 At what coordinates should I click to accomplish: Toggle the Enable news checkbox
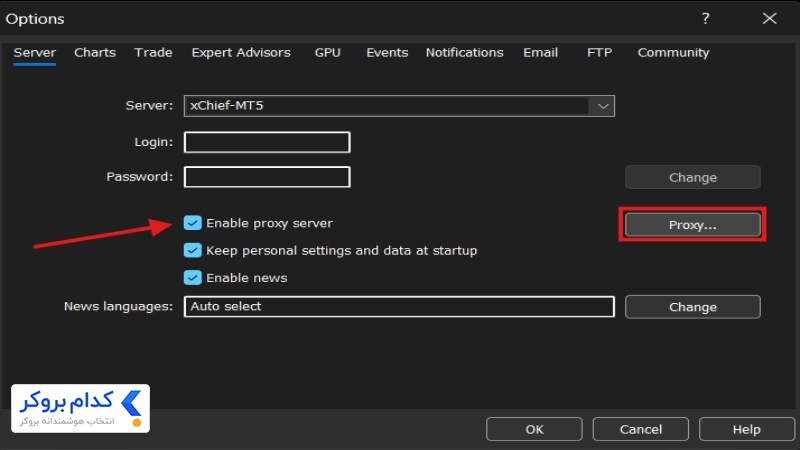[192, 278]
